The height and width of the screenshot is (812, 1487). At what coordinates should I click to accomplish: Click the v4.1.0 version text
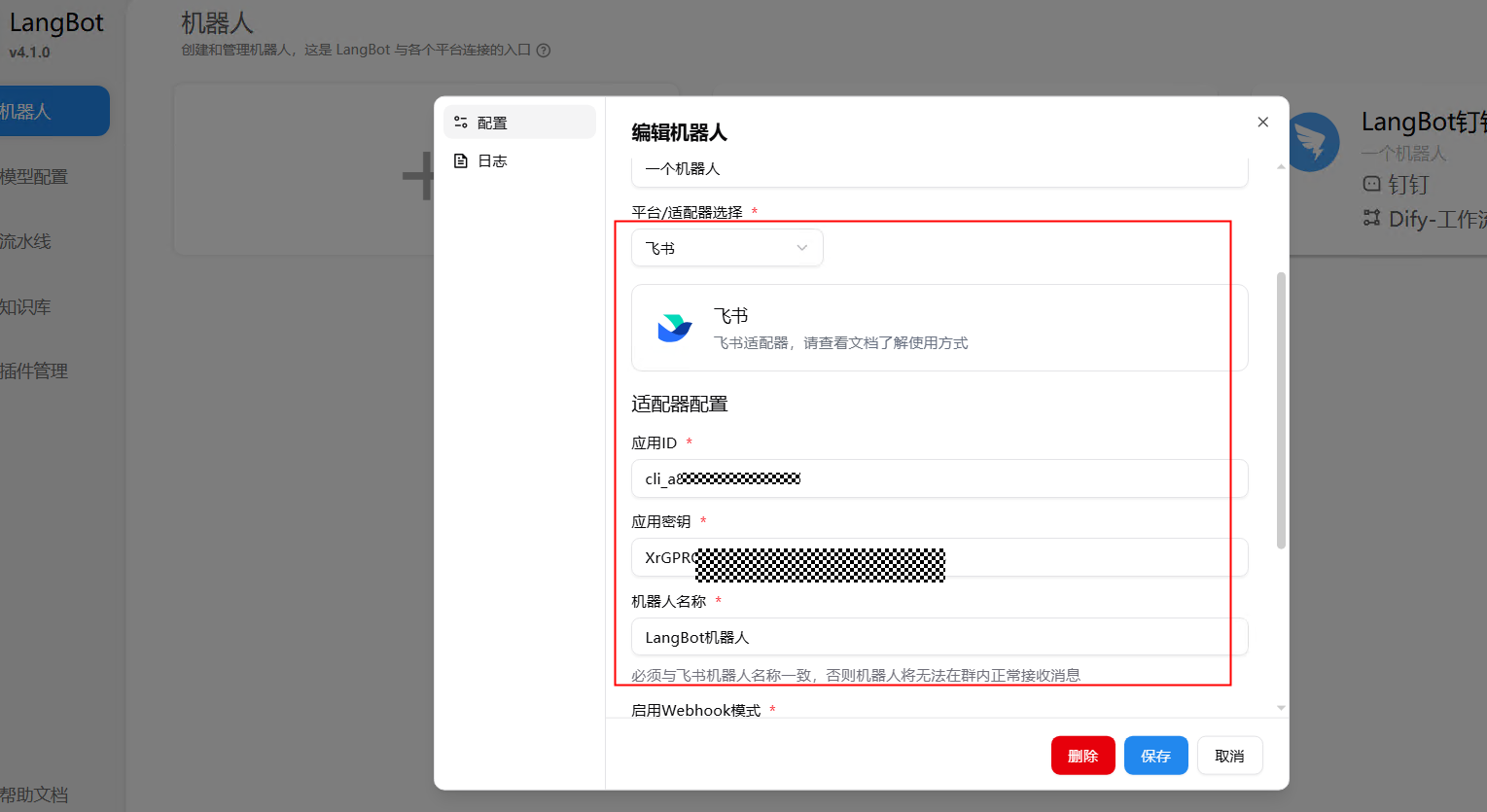click(29, 53)
